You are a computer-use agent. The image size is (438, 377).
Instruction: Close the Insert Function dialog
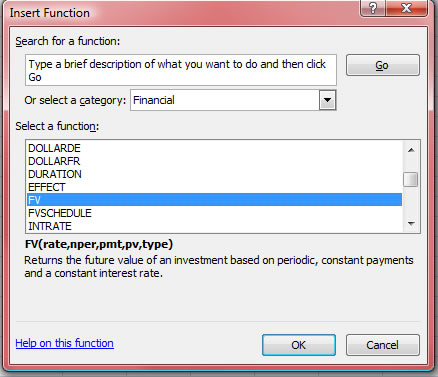(x=406, y=8)
